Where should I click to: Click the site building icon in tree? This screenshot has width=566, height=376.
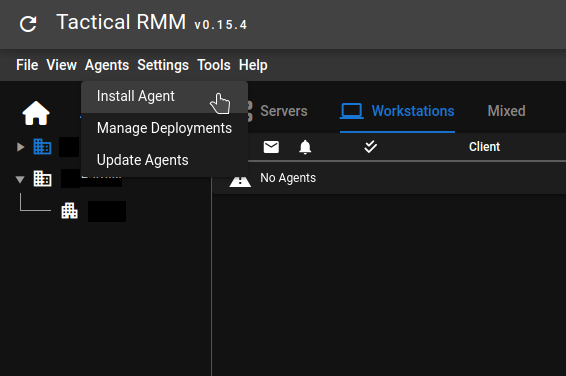69,211
